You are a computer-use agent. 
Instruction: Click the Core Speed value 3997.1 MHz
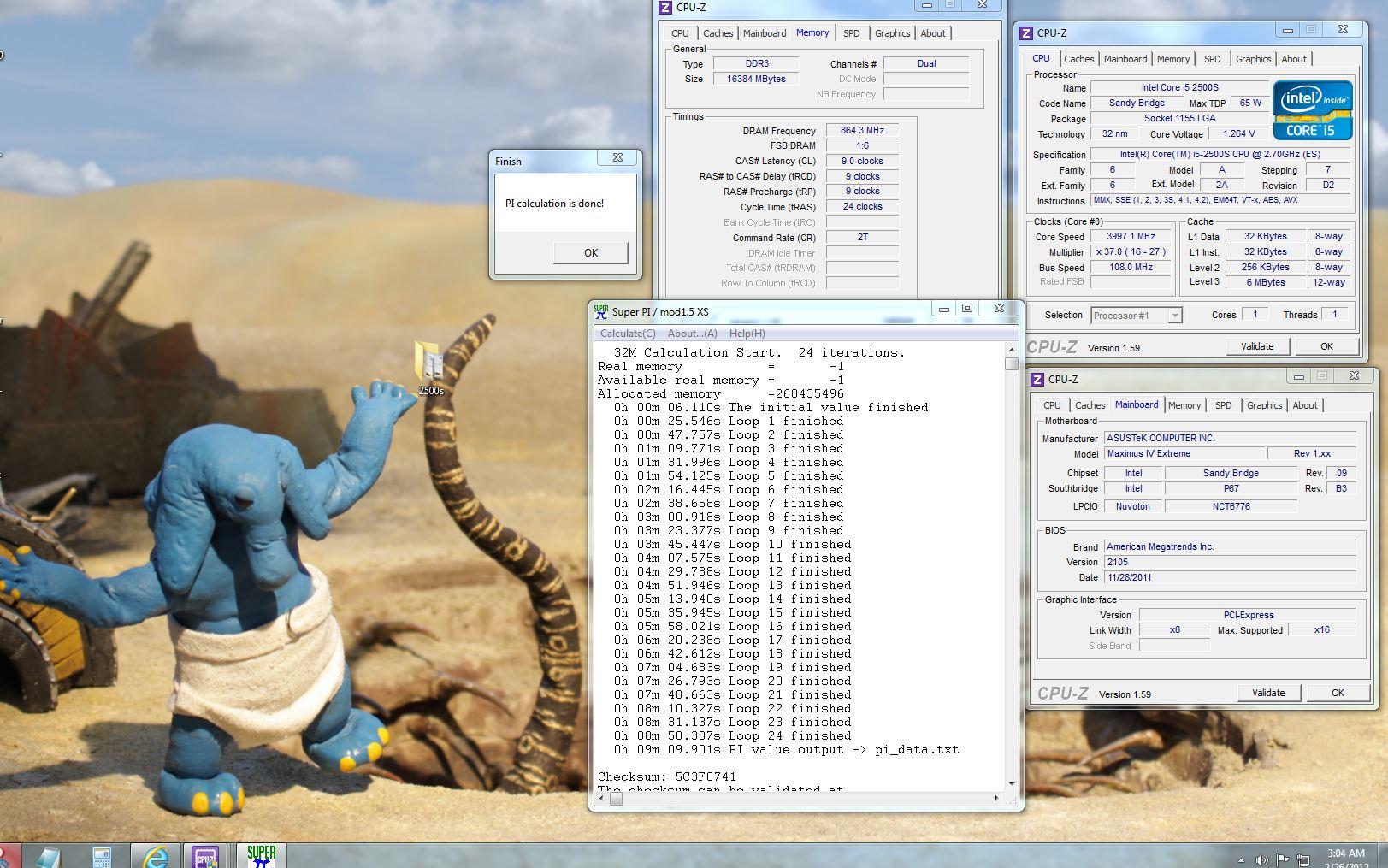coord(1131,237)
